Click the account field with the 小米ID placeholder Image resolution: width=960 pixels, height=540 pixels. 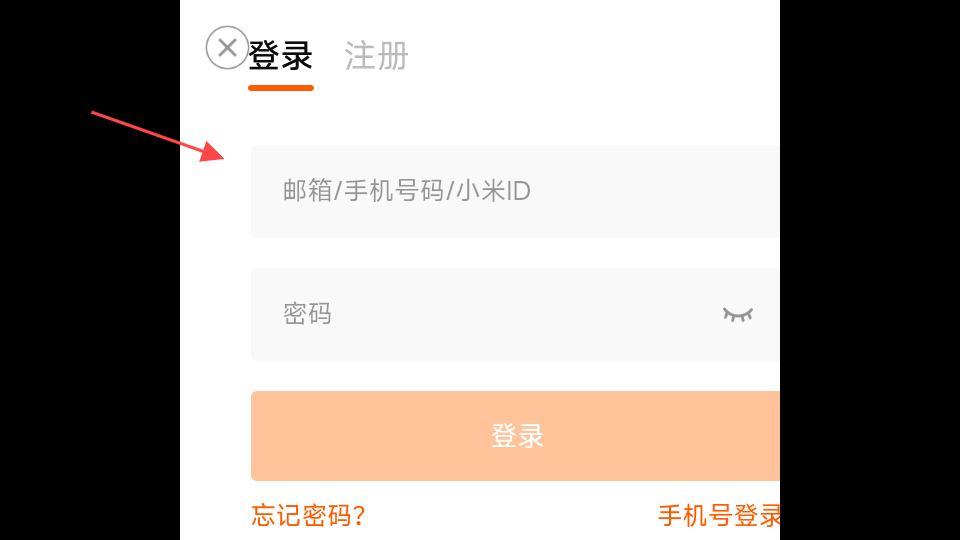(x=516, y=192)
